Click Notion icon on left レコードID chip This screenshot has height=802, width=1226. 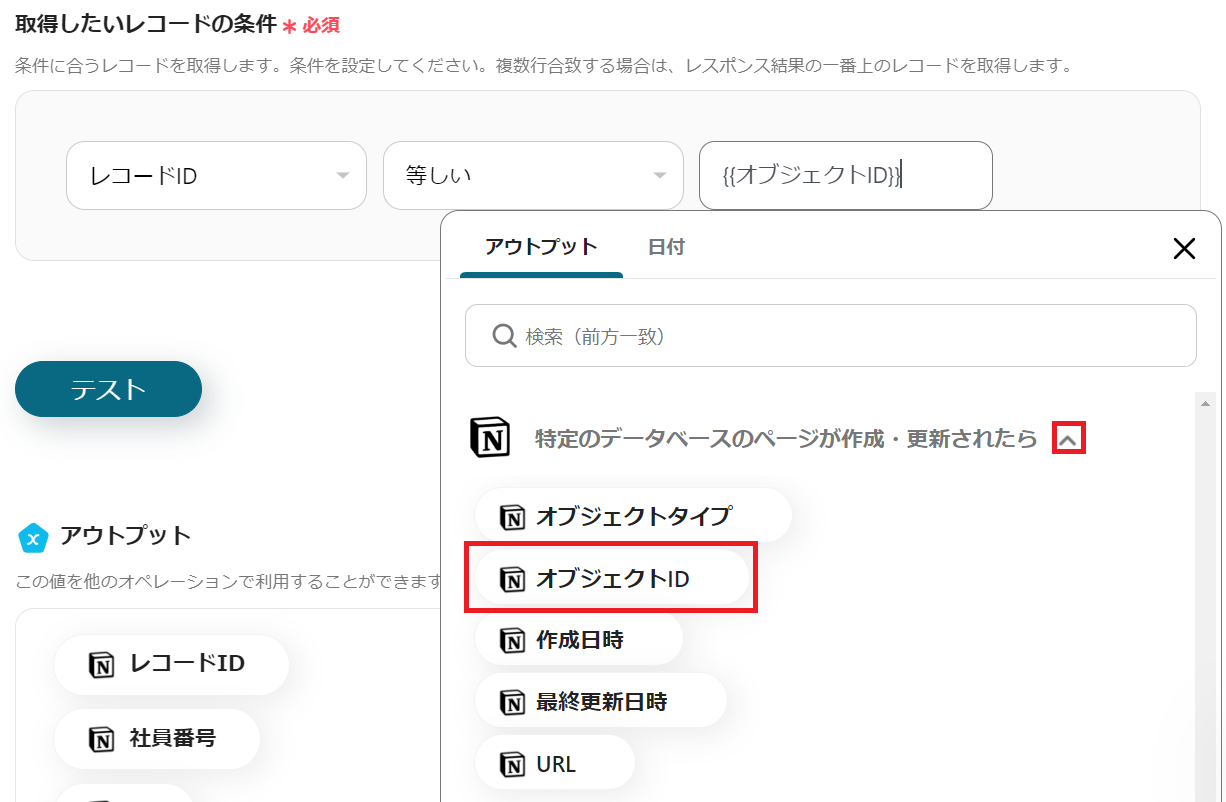pyautogui.click(x=101, y=664)
